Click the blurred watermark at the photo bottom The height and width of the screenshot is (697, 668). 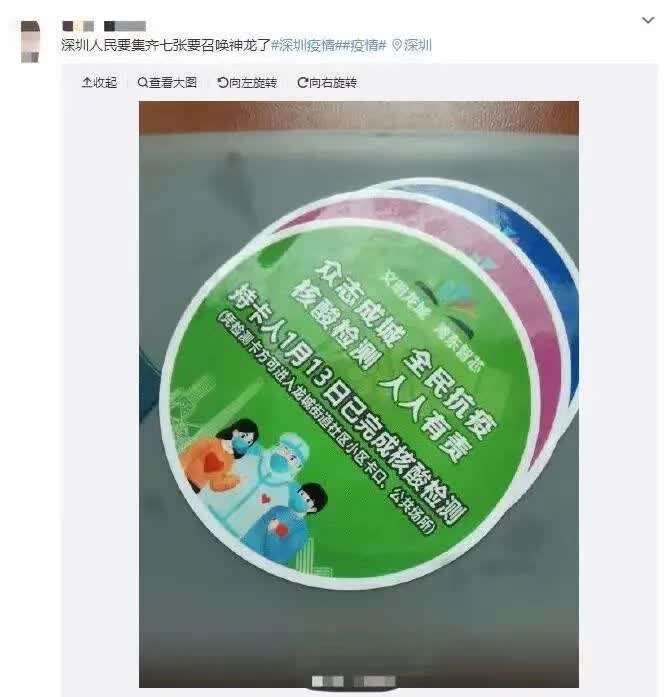tap(353, 681)
